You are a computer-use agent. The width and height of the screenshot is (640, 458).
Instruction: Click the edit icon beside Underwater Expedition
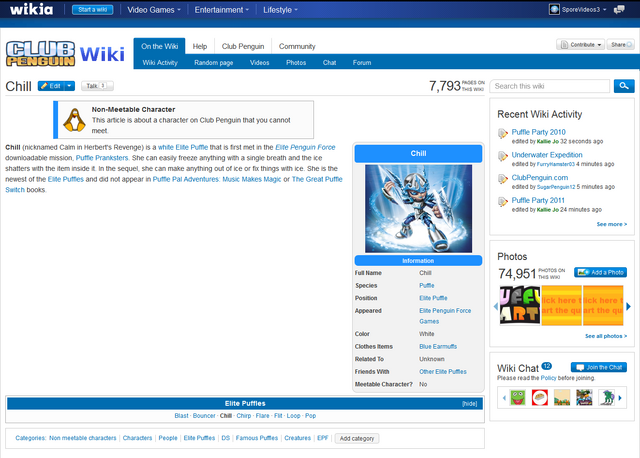click(x=503, y=156)
